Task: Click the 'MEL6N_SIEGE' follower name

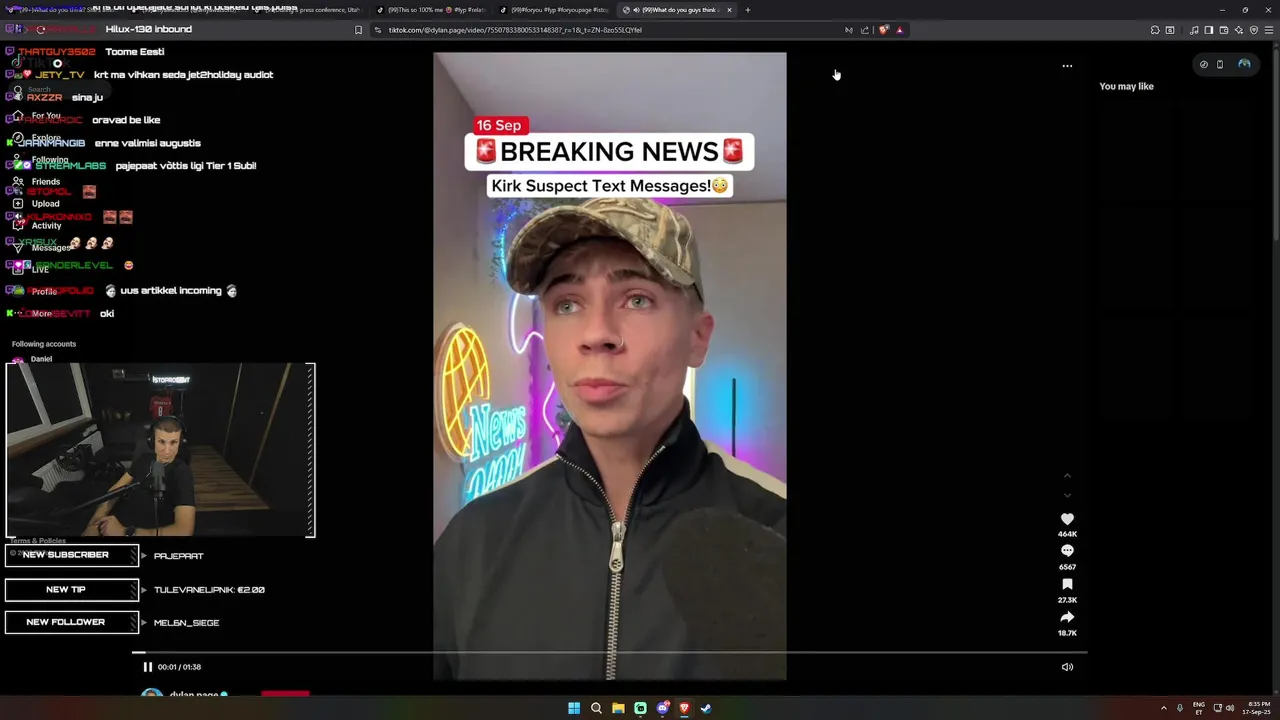Action: 186,623
